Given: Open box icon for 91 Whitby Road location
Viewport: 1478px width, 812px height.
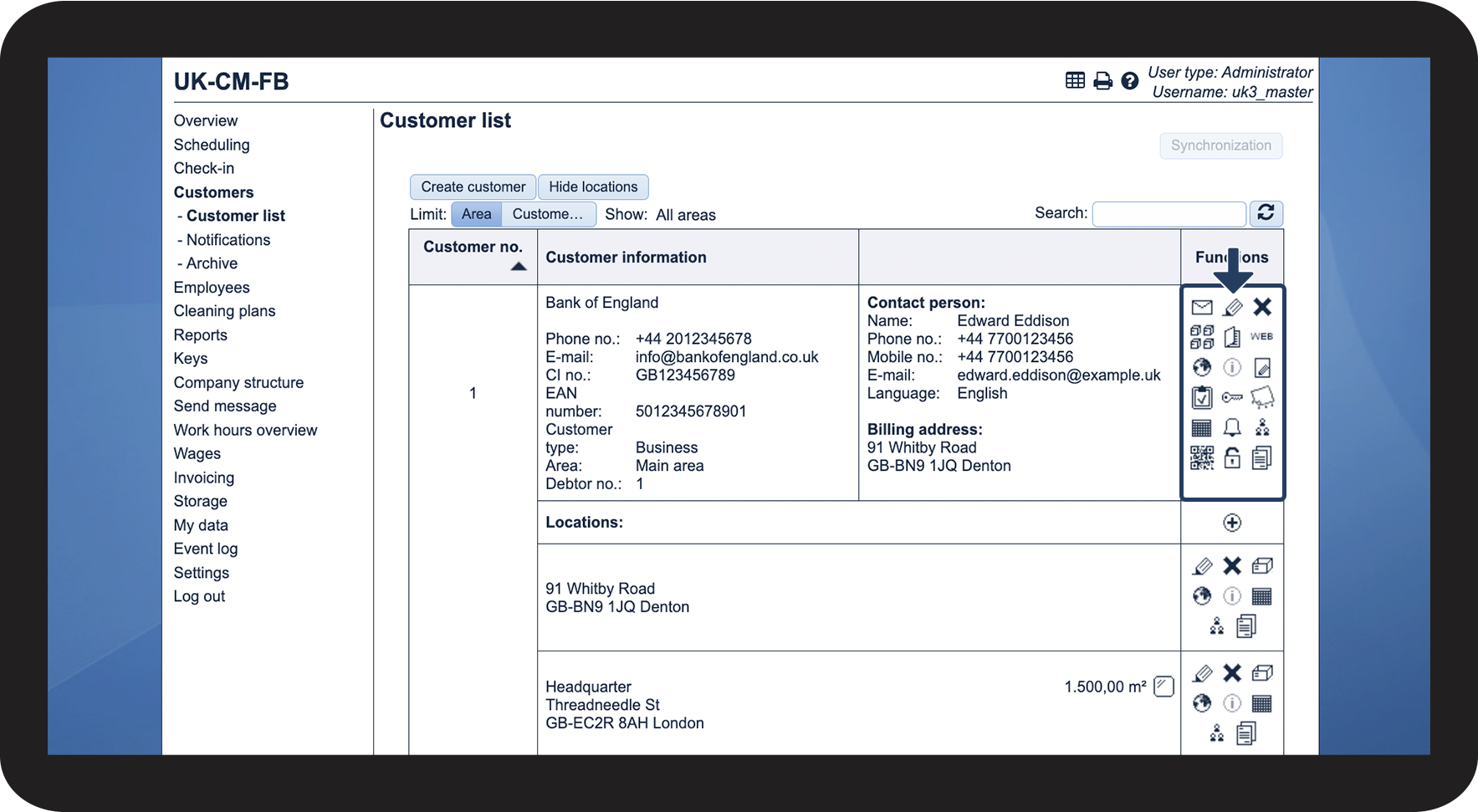Looking at the screenshot, I should (x=1262, y=566).
